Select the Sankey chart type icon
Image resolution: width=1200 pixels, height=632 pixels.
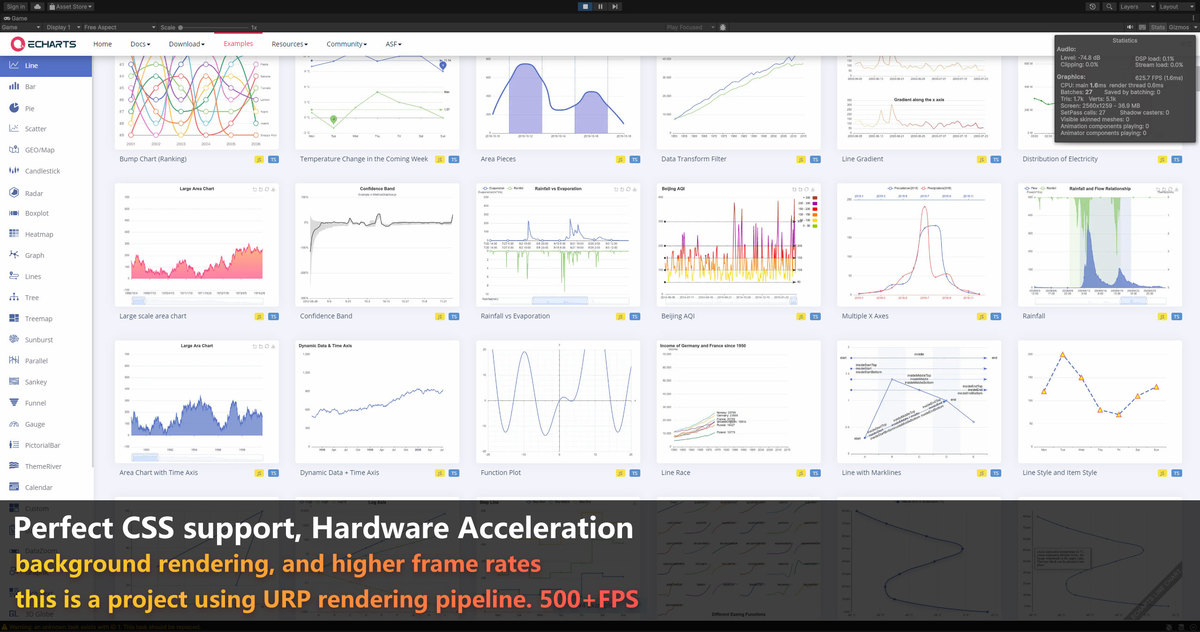click(x=13, y=382)
